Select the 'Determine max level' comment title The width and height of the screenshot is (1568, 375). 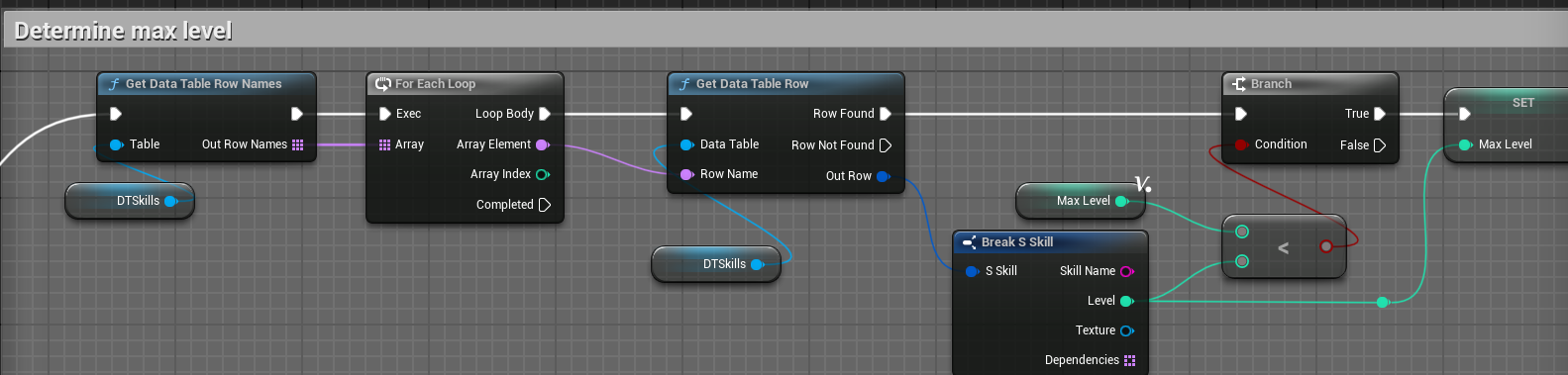coord(124,31)
